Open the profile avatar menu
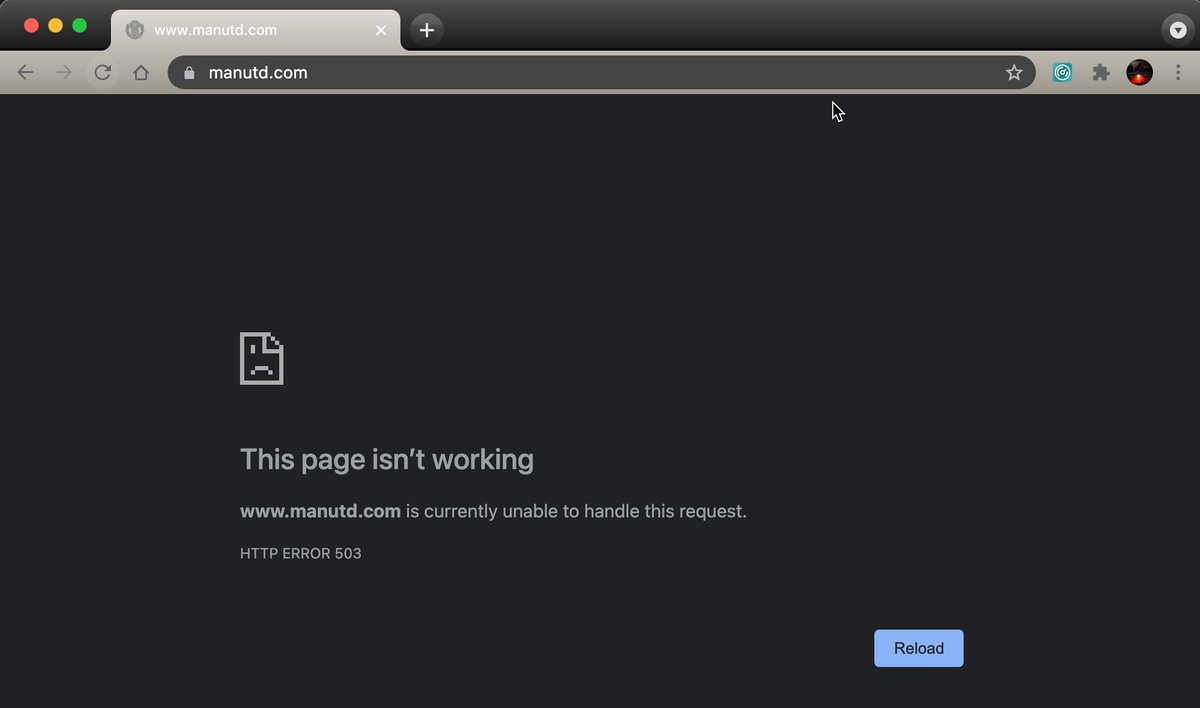Image resolution: width=1200 pixels, height=708 pixels. tap(1139, 72)
